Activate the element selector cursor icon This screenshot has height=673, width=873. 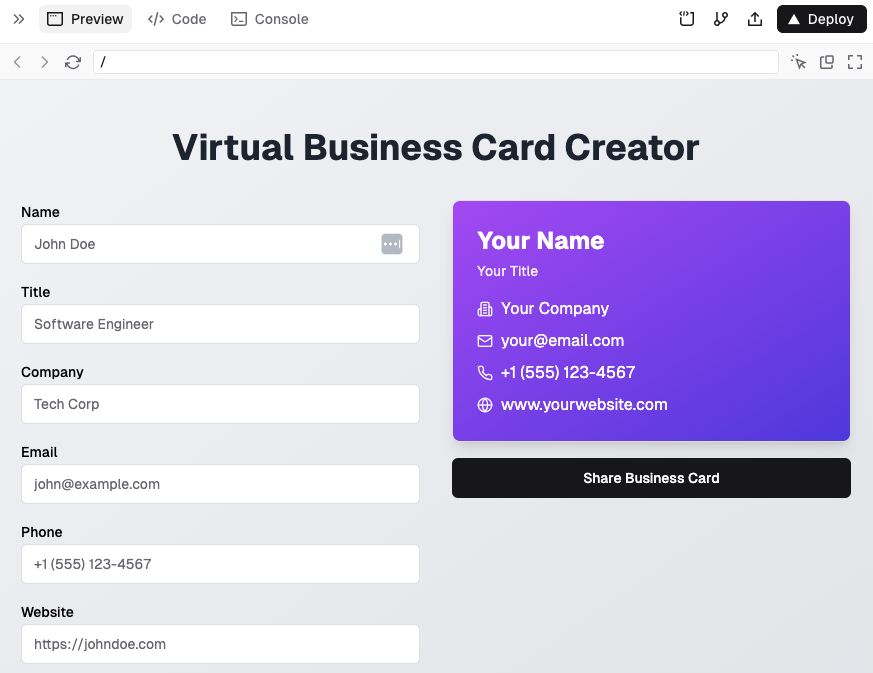pyautogui.click(x=798, y=62)
